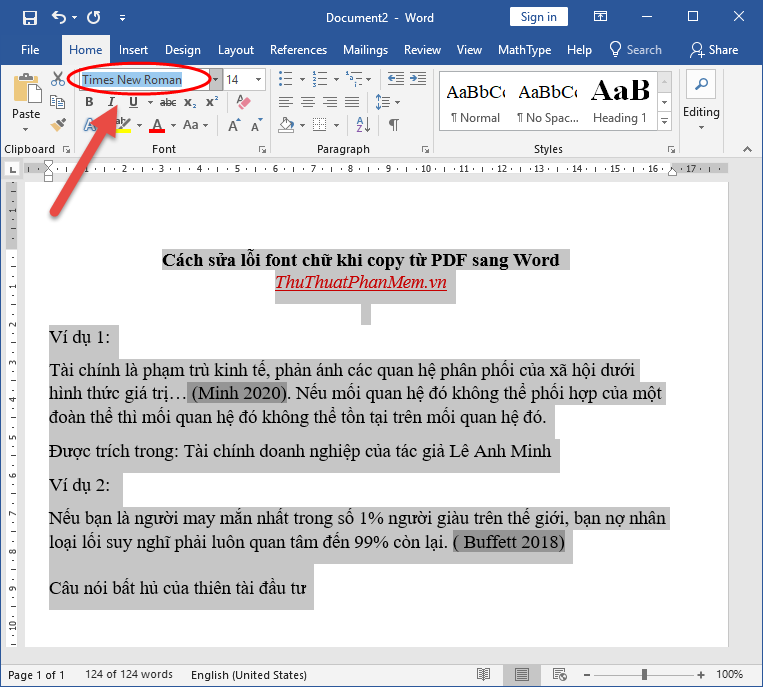Image resolution: width=763 pixels, height=687 pixels.
Task: Click the Paste clipboard icon
Action: (x=26, y=88)
